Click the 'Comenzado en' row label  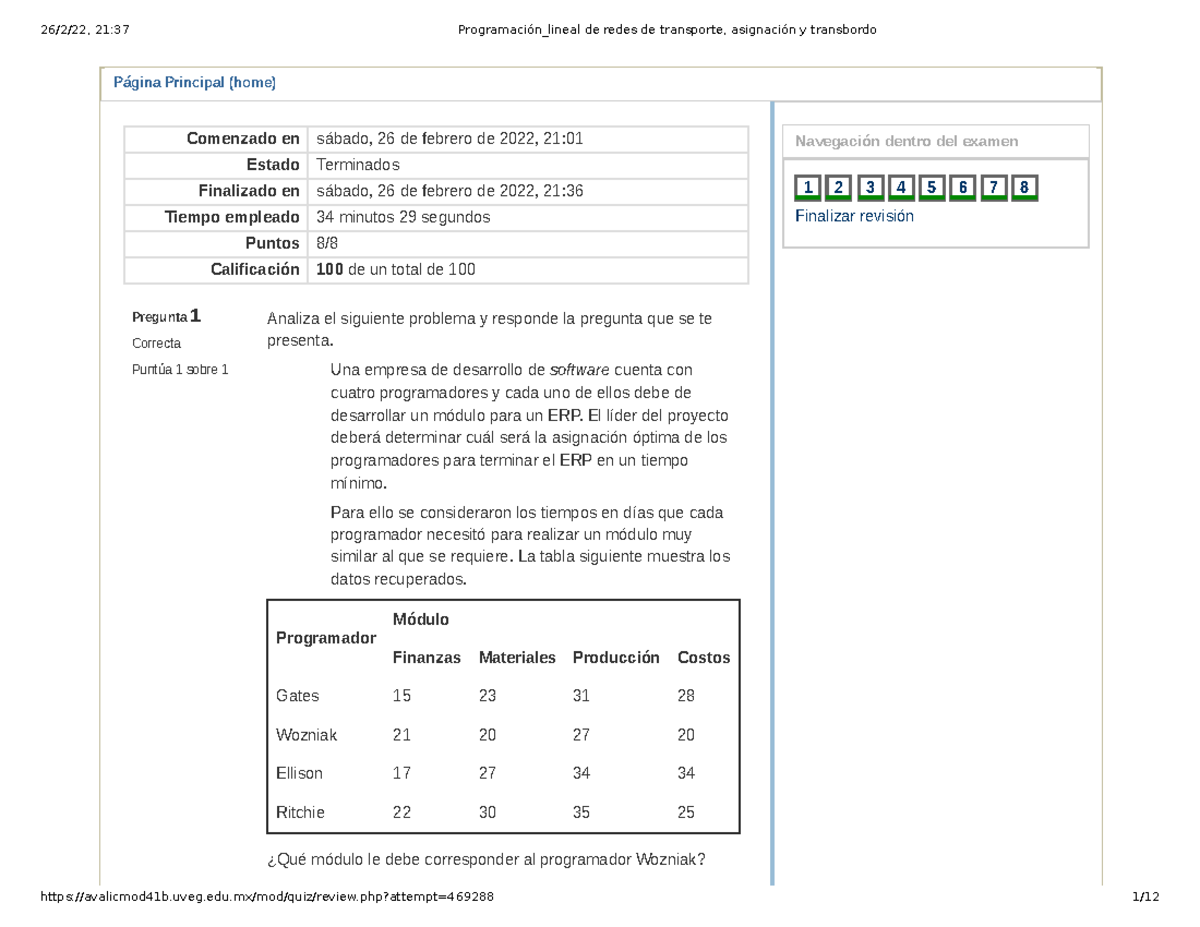[243, 138]
